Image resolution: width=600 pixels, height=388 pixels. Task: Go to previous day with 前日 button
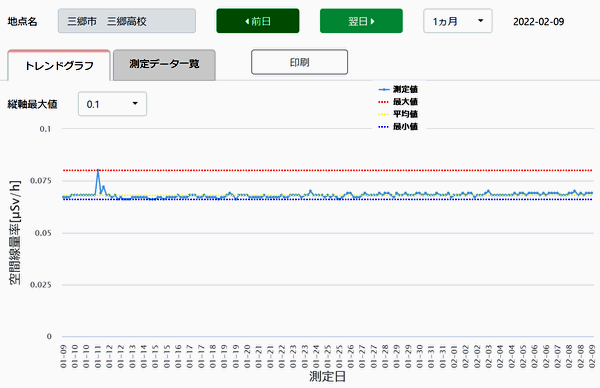coord(258,21)
